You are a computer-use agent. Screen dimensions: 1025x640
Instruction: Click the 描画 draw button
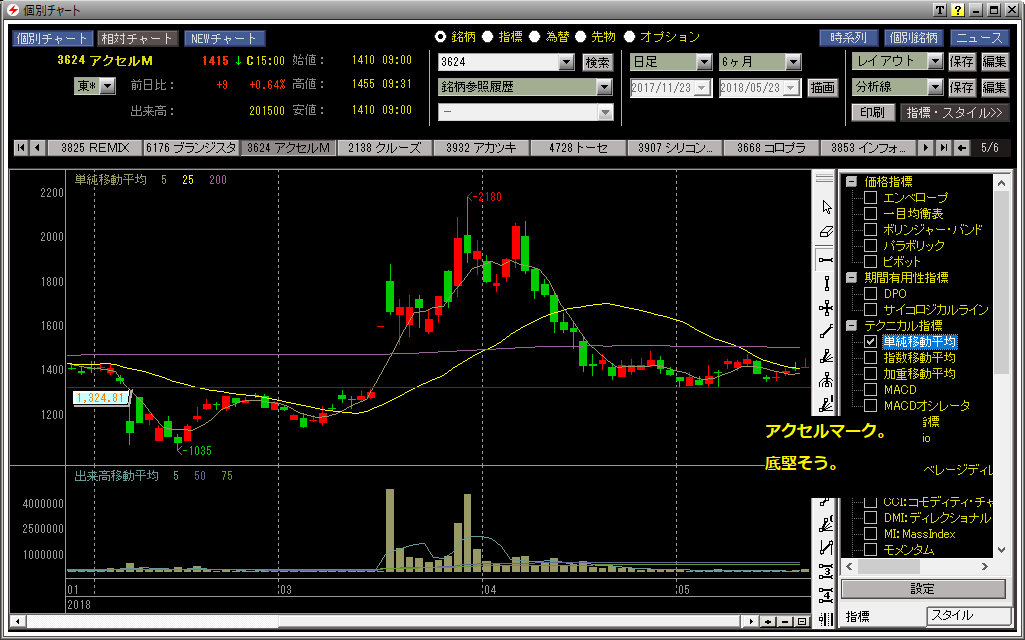click(x=822, y=88)
